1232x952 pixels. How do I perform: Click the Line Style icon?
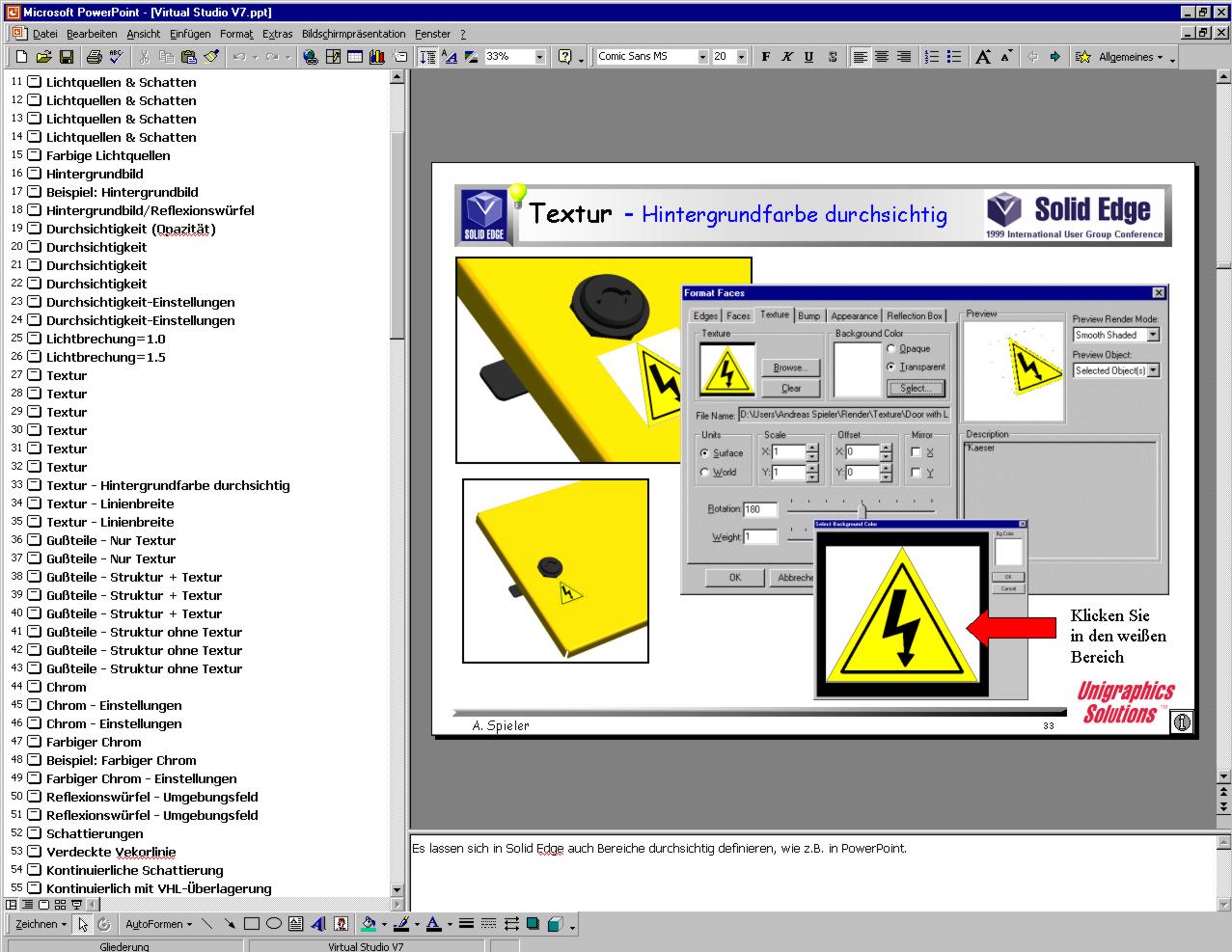pos(466,924)
